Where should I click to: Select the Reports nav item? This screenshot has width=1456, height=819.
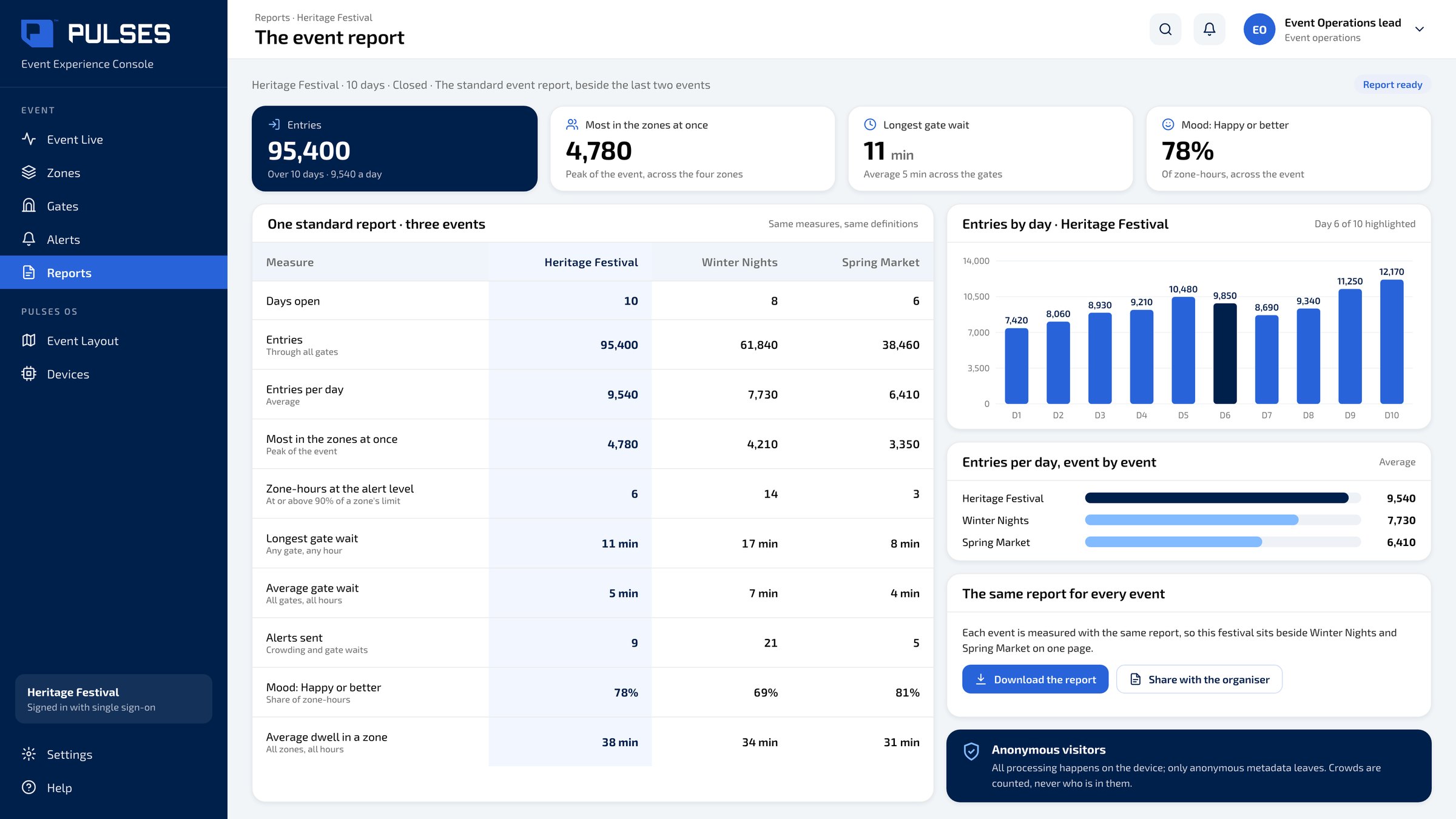coord(113,272)
